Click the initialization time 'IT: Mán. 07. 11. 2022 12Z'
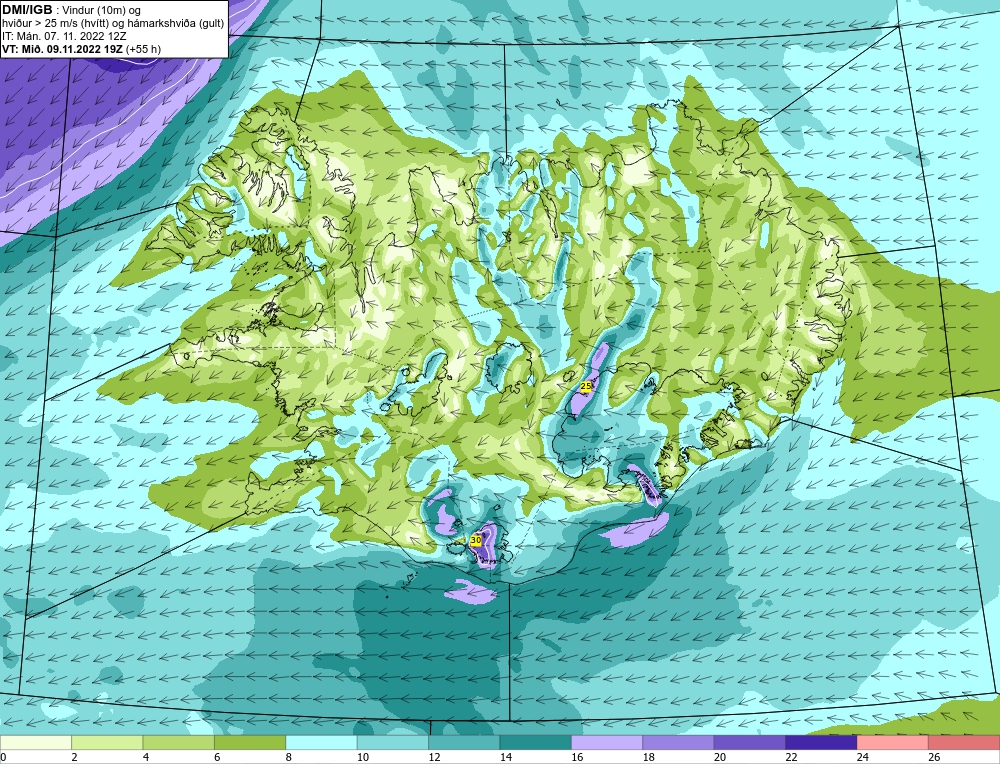This screenshot has height=764, width=1000. 64,36
